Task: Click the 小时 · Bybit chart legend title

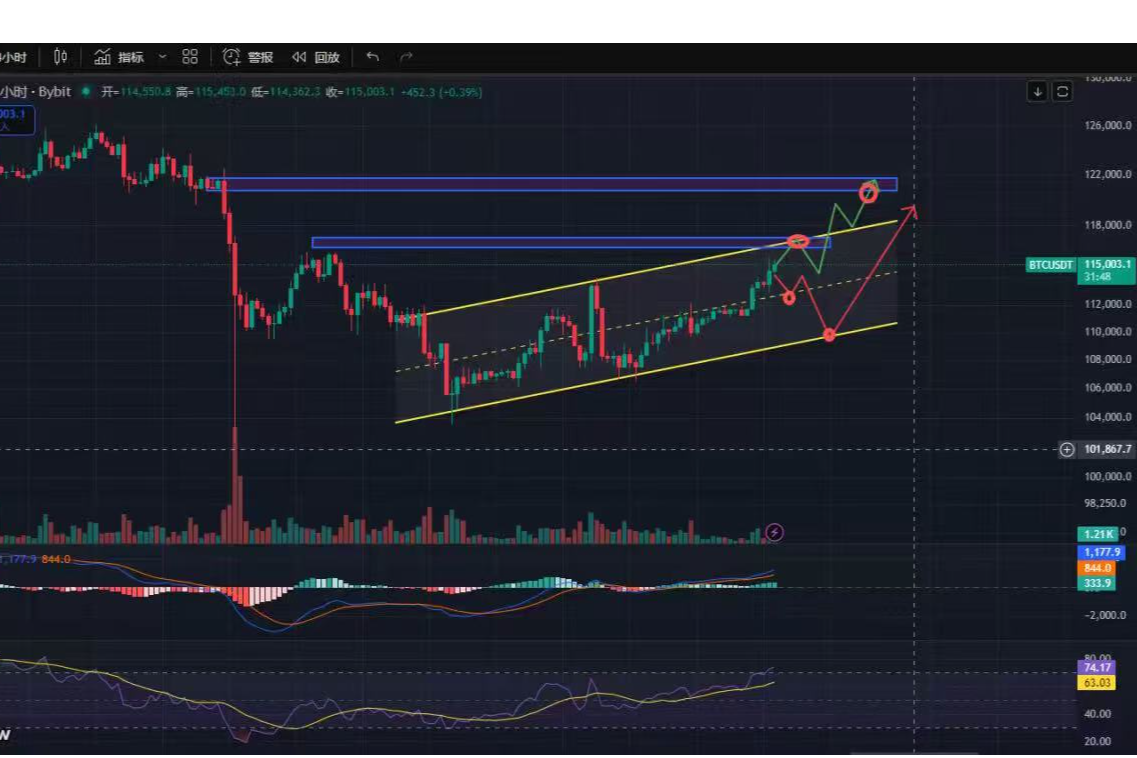Action: coord(35,92)
